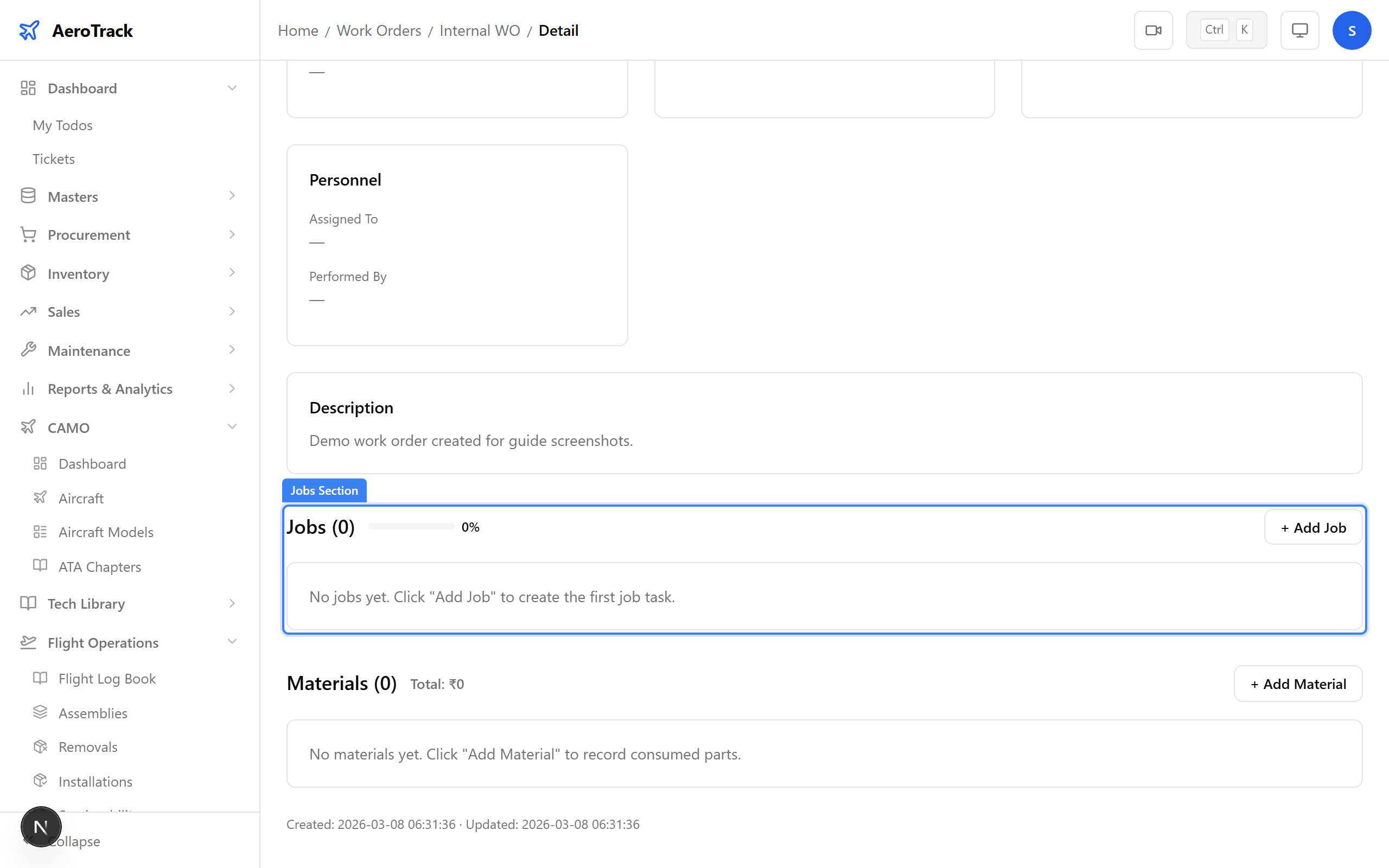Image resolution: width=1389 pixels, height=868 pixels.
Task: Click the ATA Chapters book icon
Action: coord(40,566)
